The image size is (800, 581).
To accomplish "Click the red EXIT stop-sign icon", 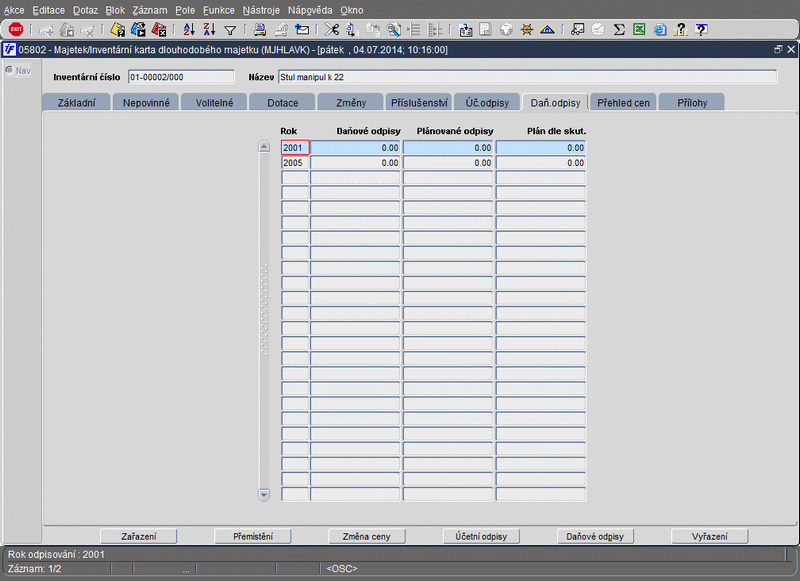I will pyautogui.click(x=16, y=30).
